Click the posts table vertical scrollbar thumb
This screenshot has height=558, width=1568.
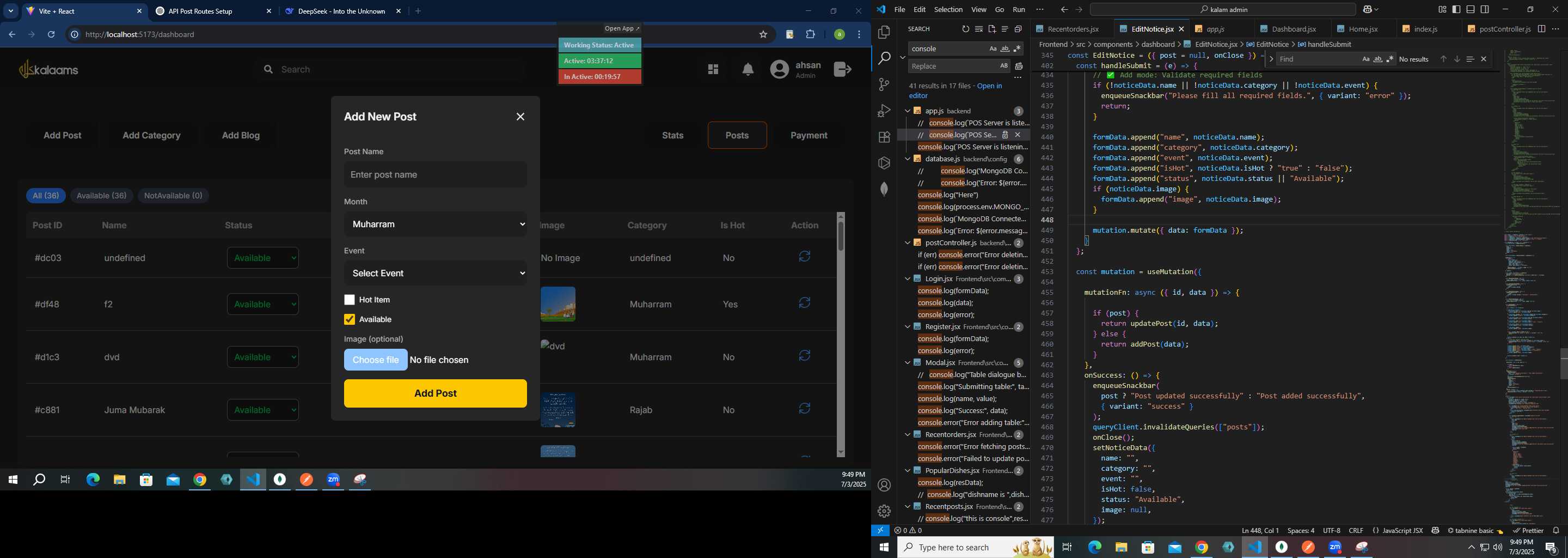tap(841, 236)
